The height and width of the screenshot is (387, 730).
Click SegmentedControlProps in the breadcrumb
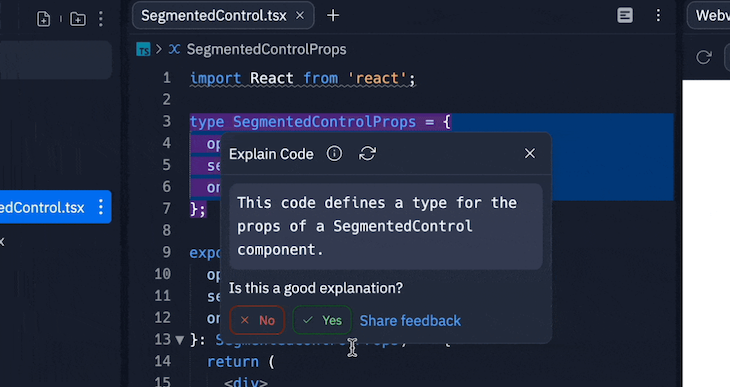(266, 49)
